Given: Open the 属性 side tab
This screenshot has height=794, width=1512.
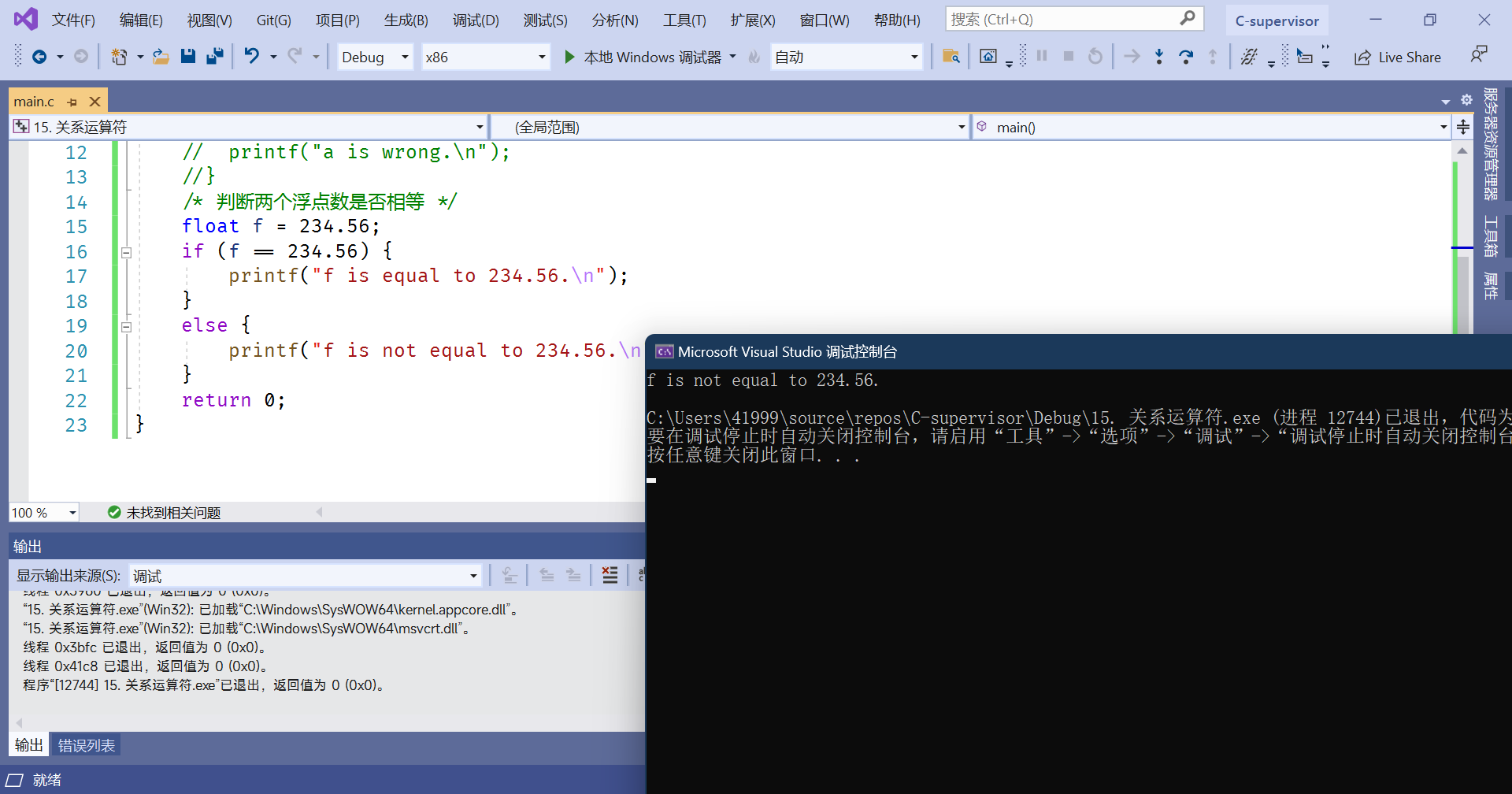Looking at the screenshot, I should click(1491, 286).
